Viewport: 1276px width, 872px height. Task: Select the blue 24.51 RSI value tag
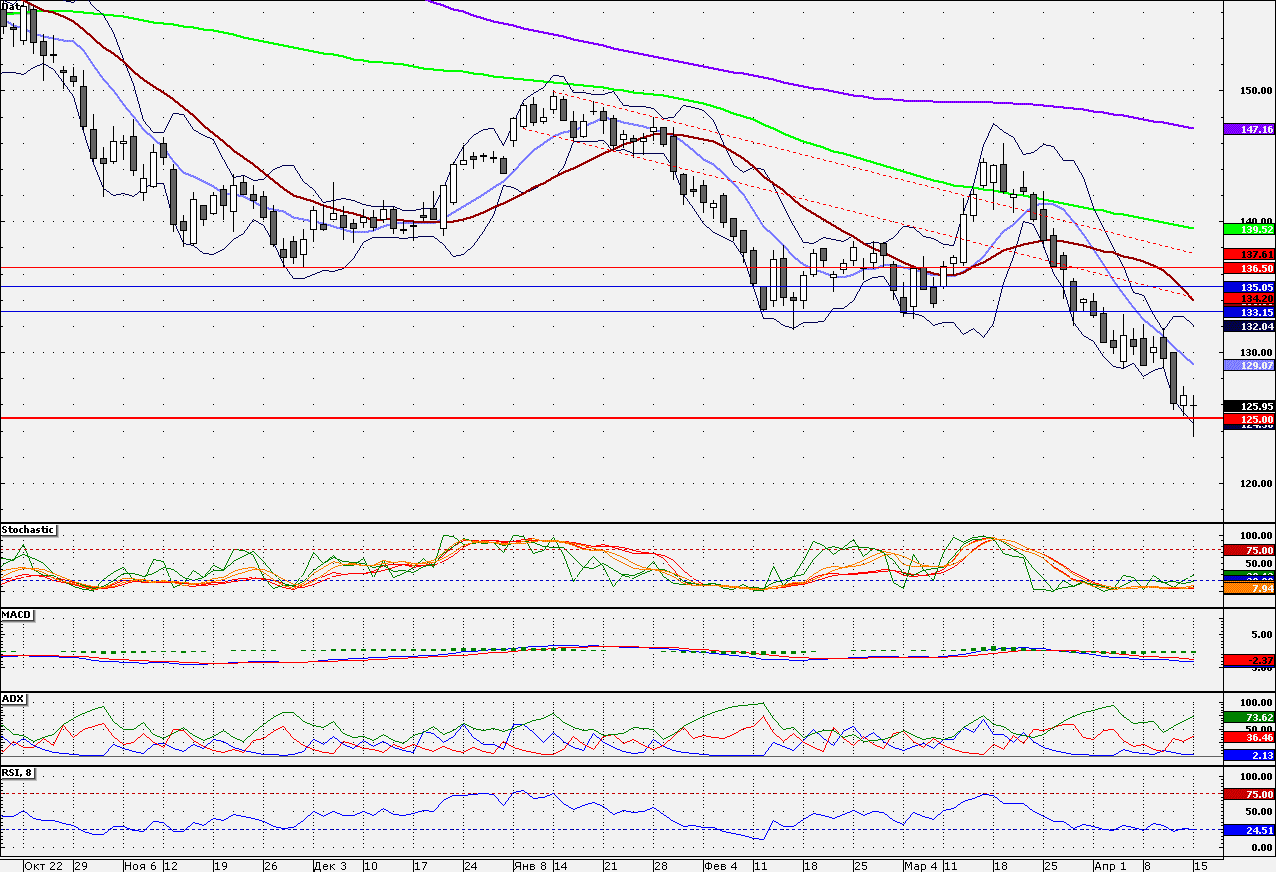(1249, 830)
